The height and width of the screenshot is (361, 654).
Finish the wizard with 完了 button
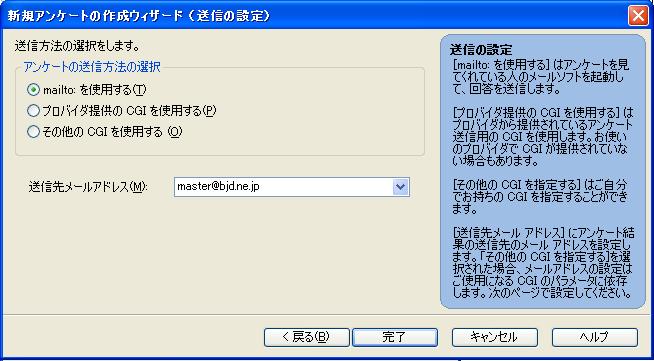pyautogui.click(x=395, y=337)
